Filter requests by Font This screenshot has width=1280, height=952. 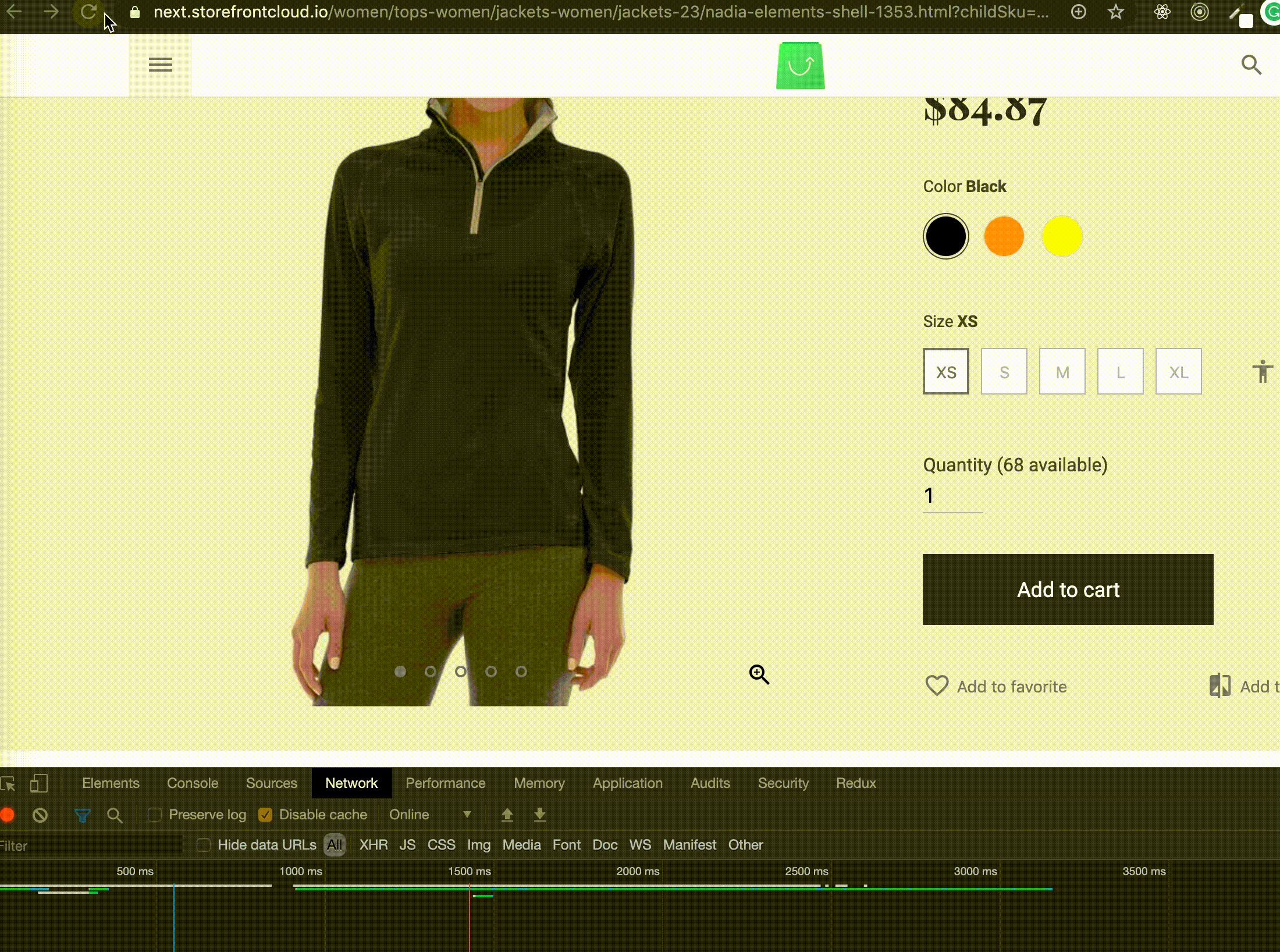[x=567, y=845]
